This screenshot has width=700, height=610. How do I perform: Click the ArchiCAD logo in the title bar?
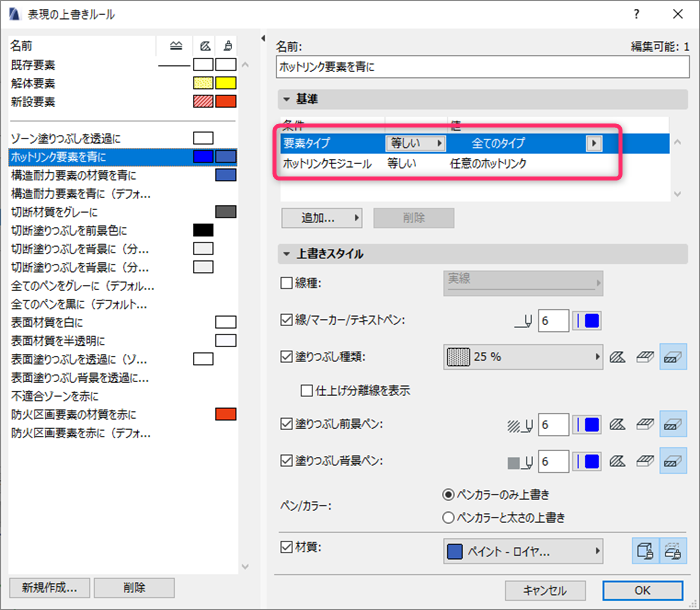click(x=14, y=14)
